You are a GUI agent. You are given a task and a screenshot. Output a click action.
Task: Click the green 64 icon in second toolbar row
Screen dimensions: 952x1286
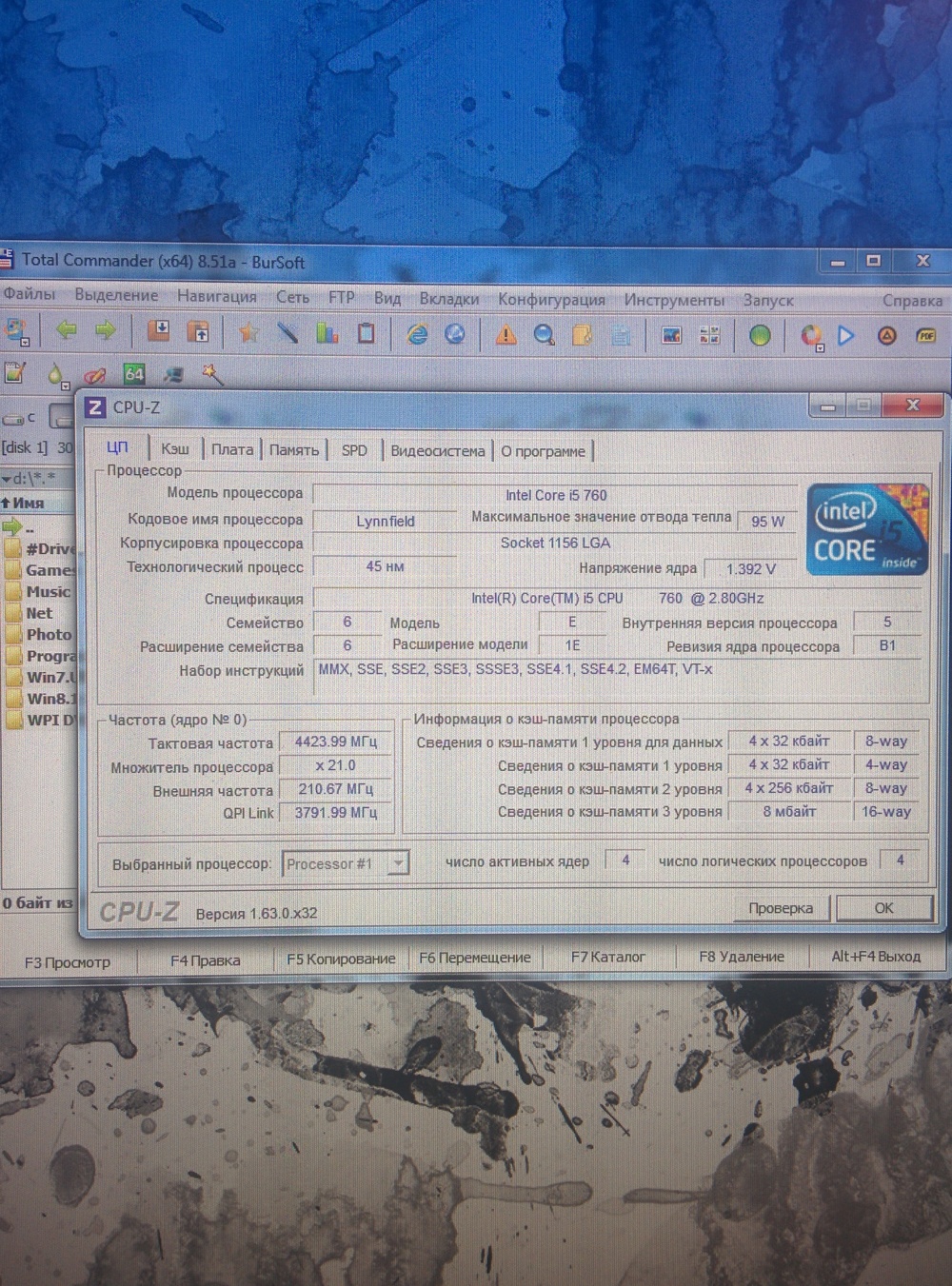click(x=134, y=374)
